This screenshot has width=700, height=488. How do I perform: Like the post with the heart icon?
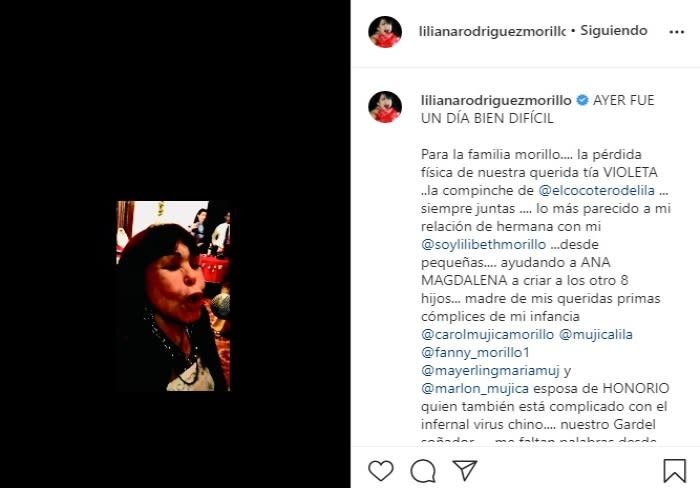click(x=381, y=470)
